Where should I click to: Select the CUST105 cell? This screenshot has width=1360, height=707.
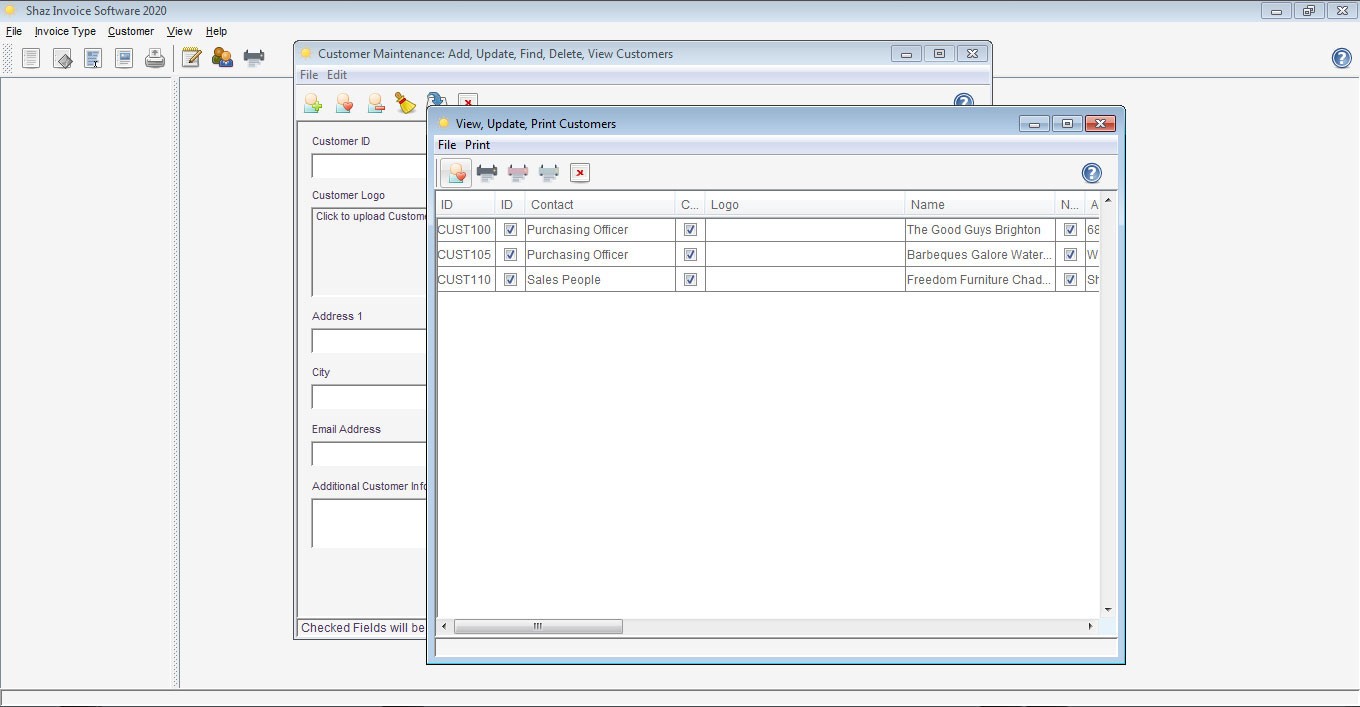point(466,254)
